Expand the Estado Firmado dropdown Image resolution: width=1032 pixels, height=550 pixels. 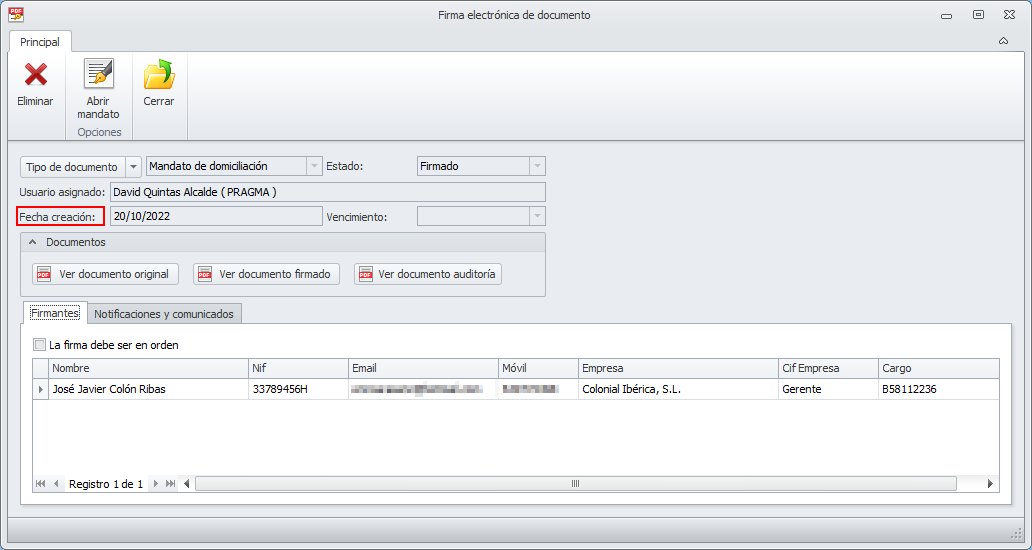point(538,166)
